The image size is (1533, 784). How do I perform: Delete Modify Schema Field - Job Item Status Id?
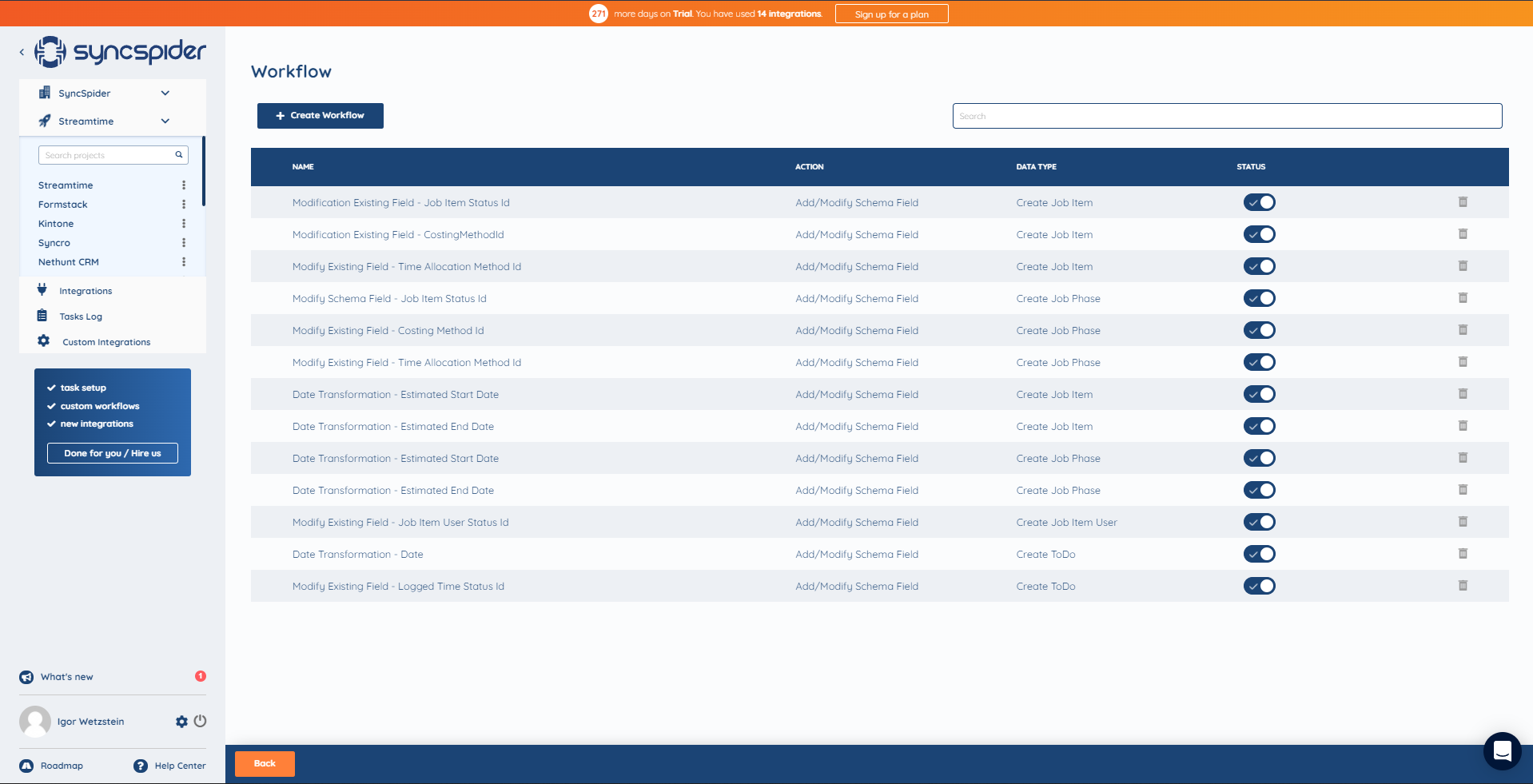(x=1463, y=298)
